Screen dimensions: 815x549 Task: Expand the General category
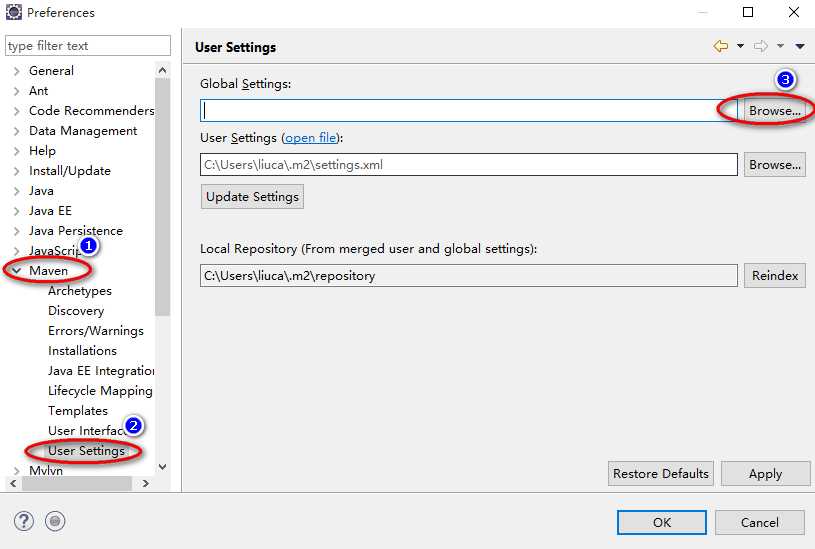pos(17,71)
